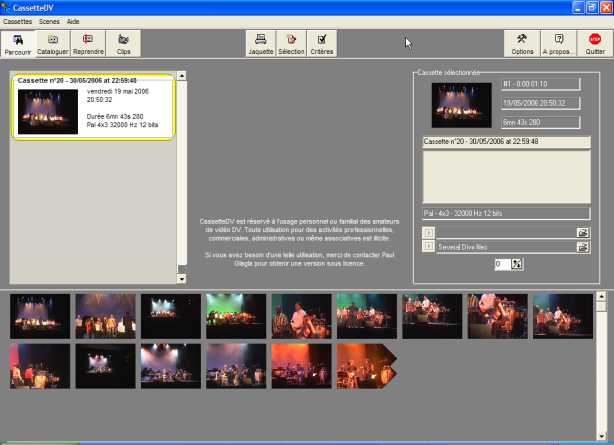Open the Clips tool
614x445 pixels.
click(x=123, y=43)
